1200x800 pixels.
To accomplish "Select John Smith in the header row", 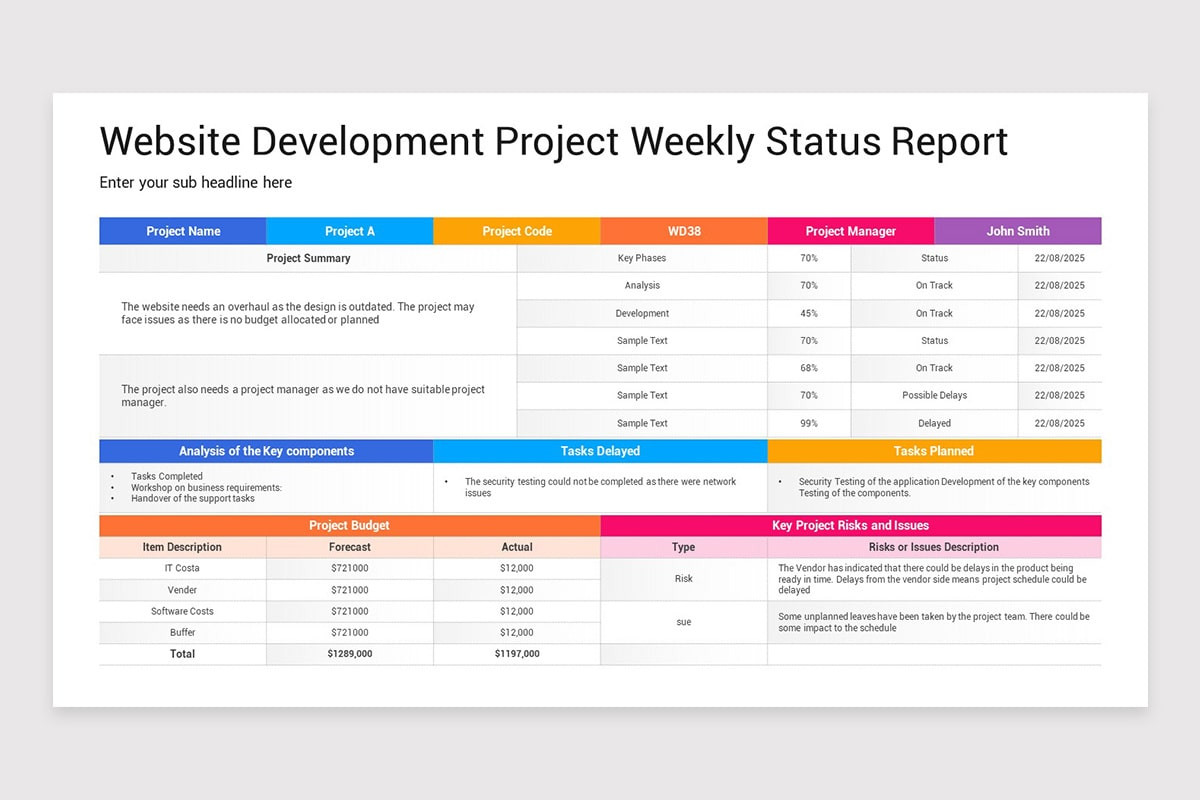I will (x=1017, y=231).
